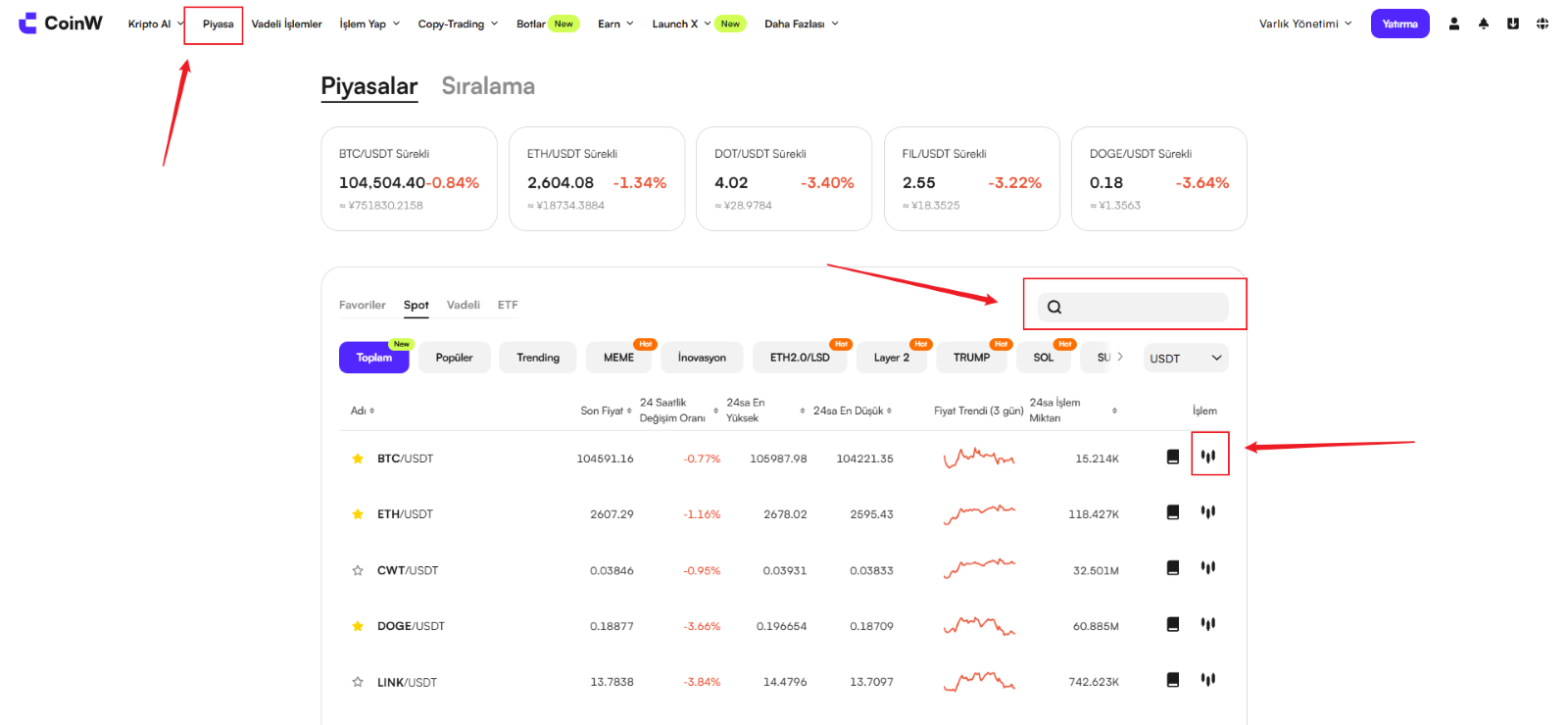Switch to the Vadeli tab

(x=464, y=305)
